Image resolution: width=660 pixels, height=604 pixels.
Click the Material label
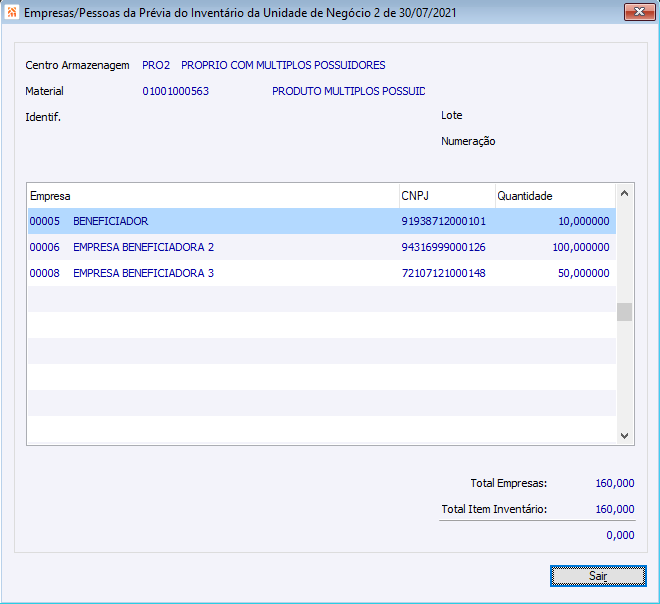pos(44,91)
